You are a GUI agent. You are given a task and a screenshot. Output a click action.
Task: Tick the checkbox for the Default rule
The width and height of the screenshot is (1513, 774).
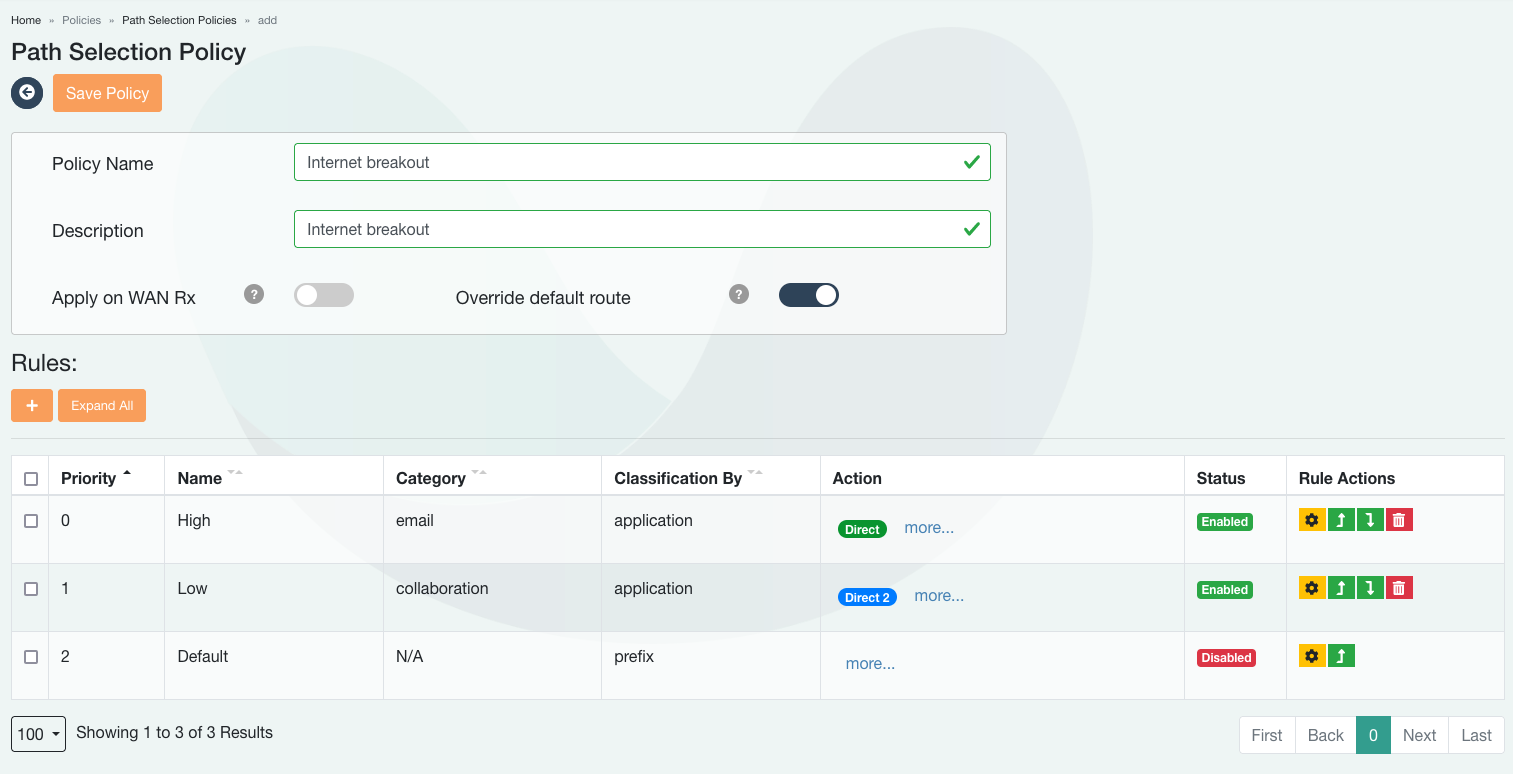(31, 657)
